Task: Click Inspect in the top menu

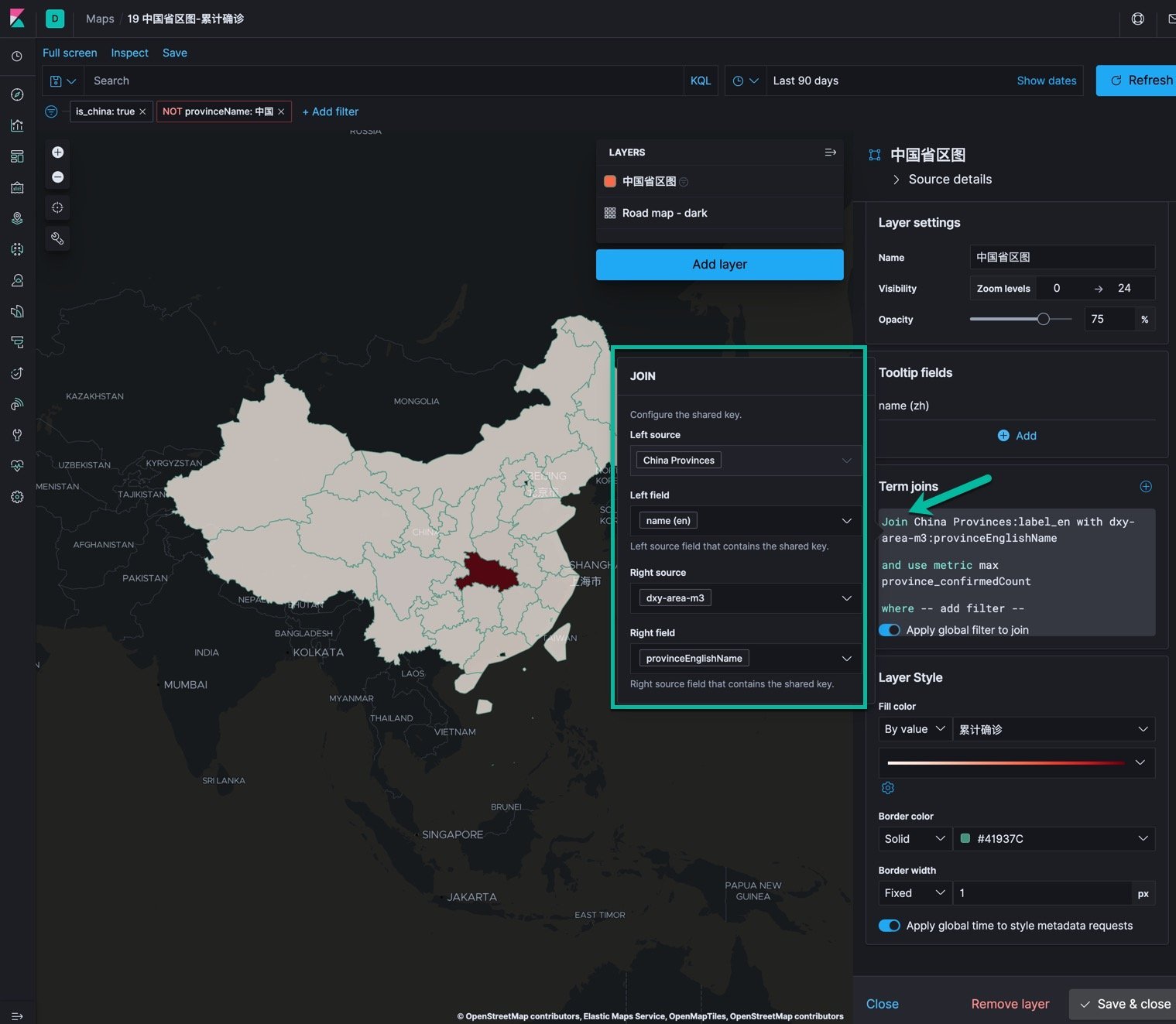Action: coord(129,53)
